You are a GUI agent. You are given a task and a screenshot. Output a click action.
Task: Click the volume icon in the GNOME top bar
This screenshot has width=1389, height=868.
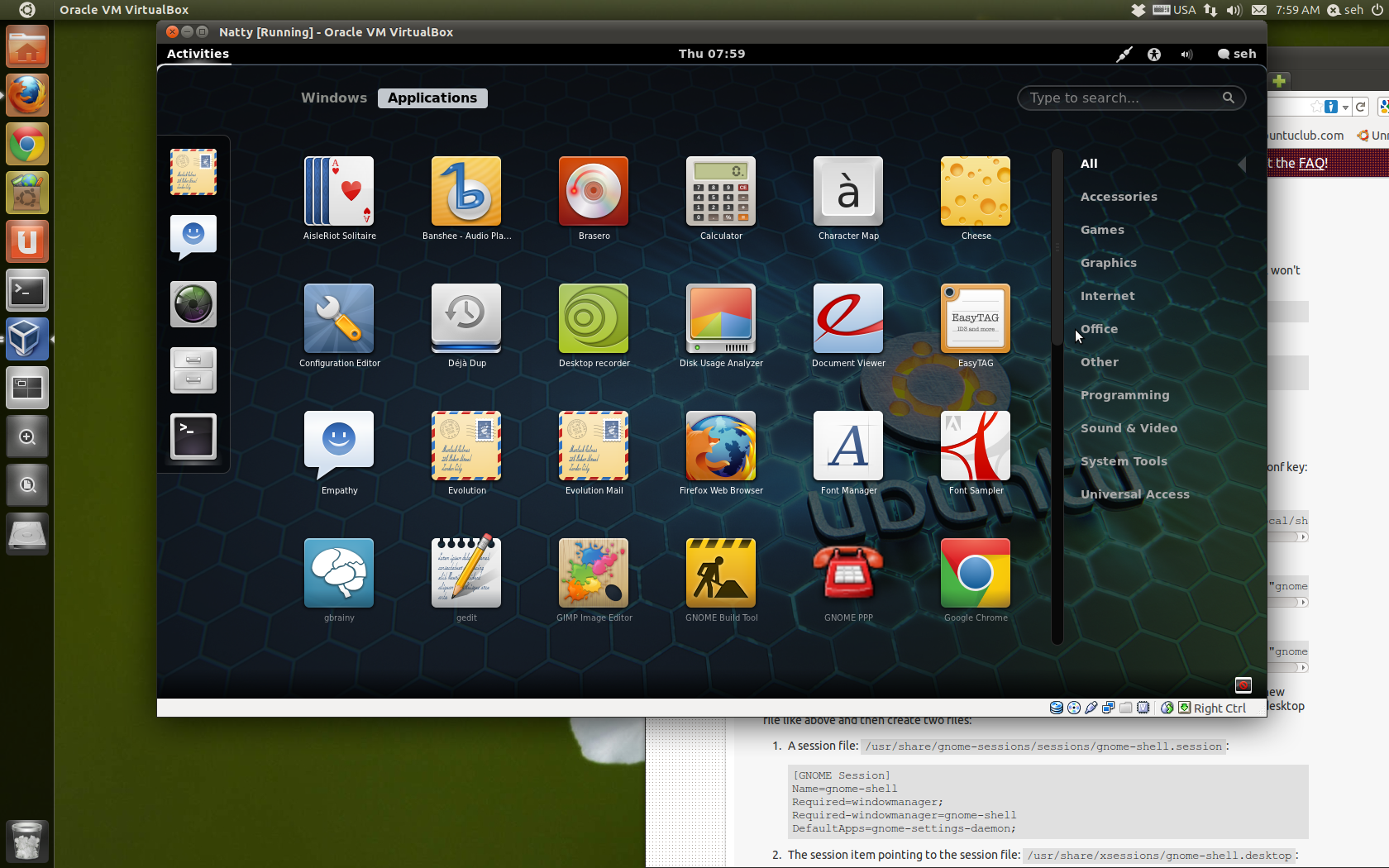pos(1187,55)
